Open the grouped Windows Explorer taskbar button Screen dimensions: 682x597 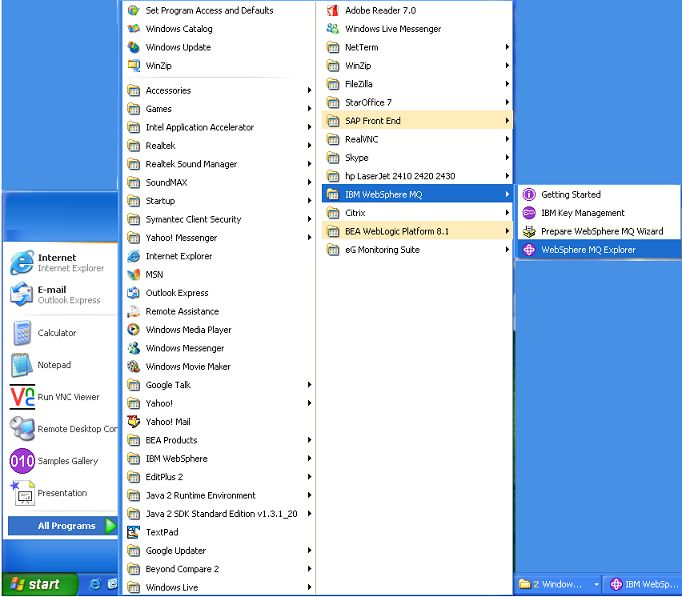559,584
